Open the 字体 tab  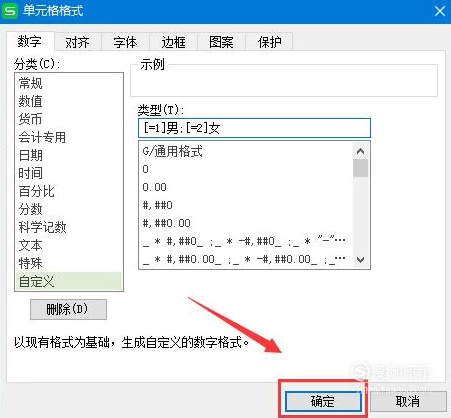125,42
